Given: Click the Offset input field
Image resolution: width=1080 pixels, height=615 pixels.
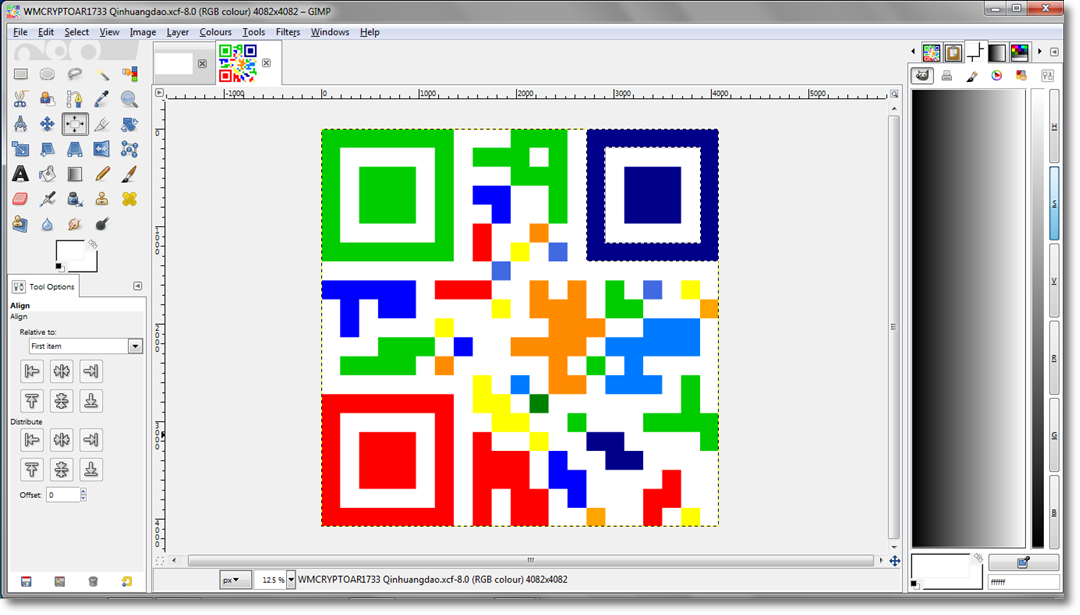Looking at the screenshot, I should pos(63,494).
